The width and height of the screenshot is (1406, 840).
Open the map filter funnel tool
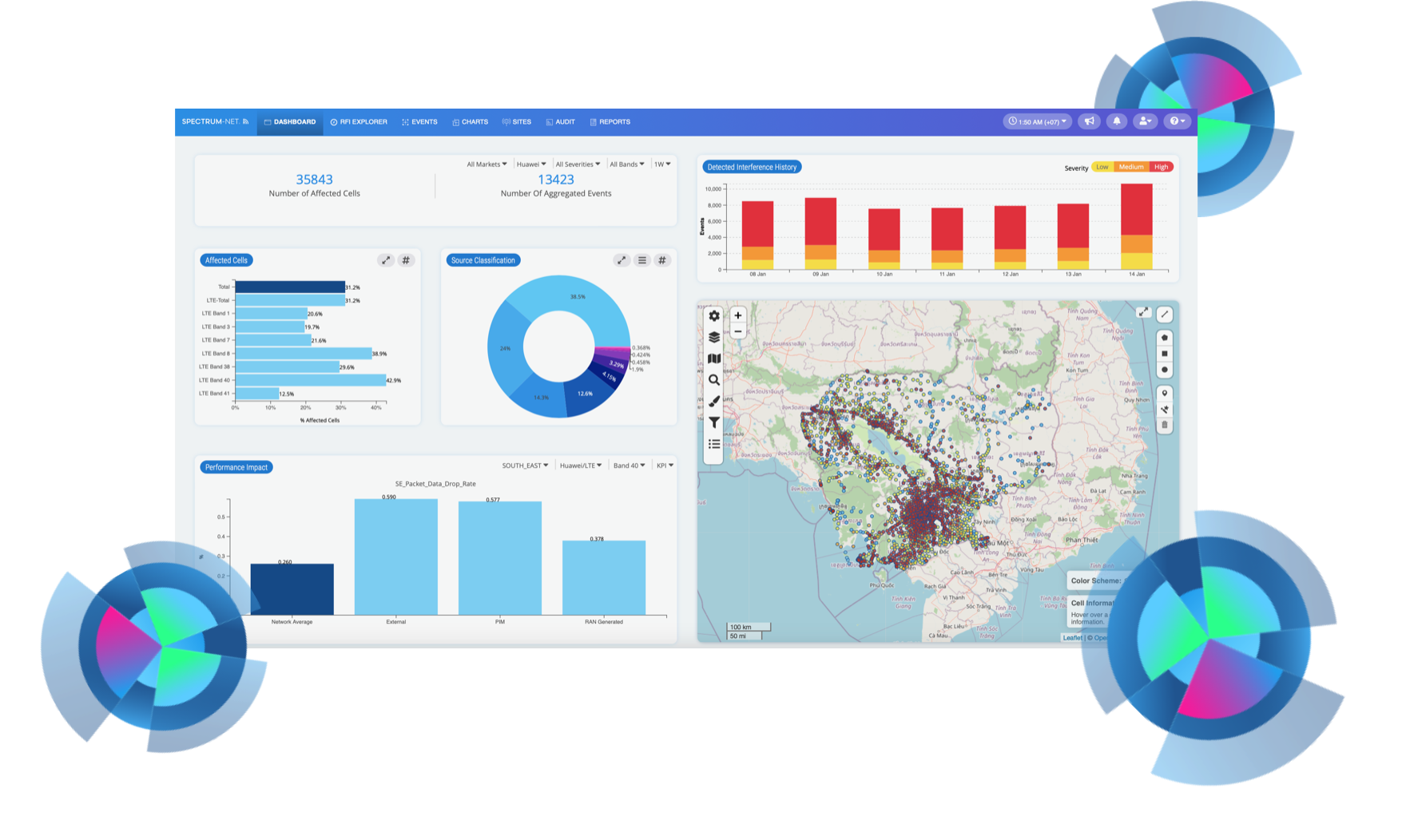pos(714,422)
